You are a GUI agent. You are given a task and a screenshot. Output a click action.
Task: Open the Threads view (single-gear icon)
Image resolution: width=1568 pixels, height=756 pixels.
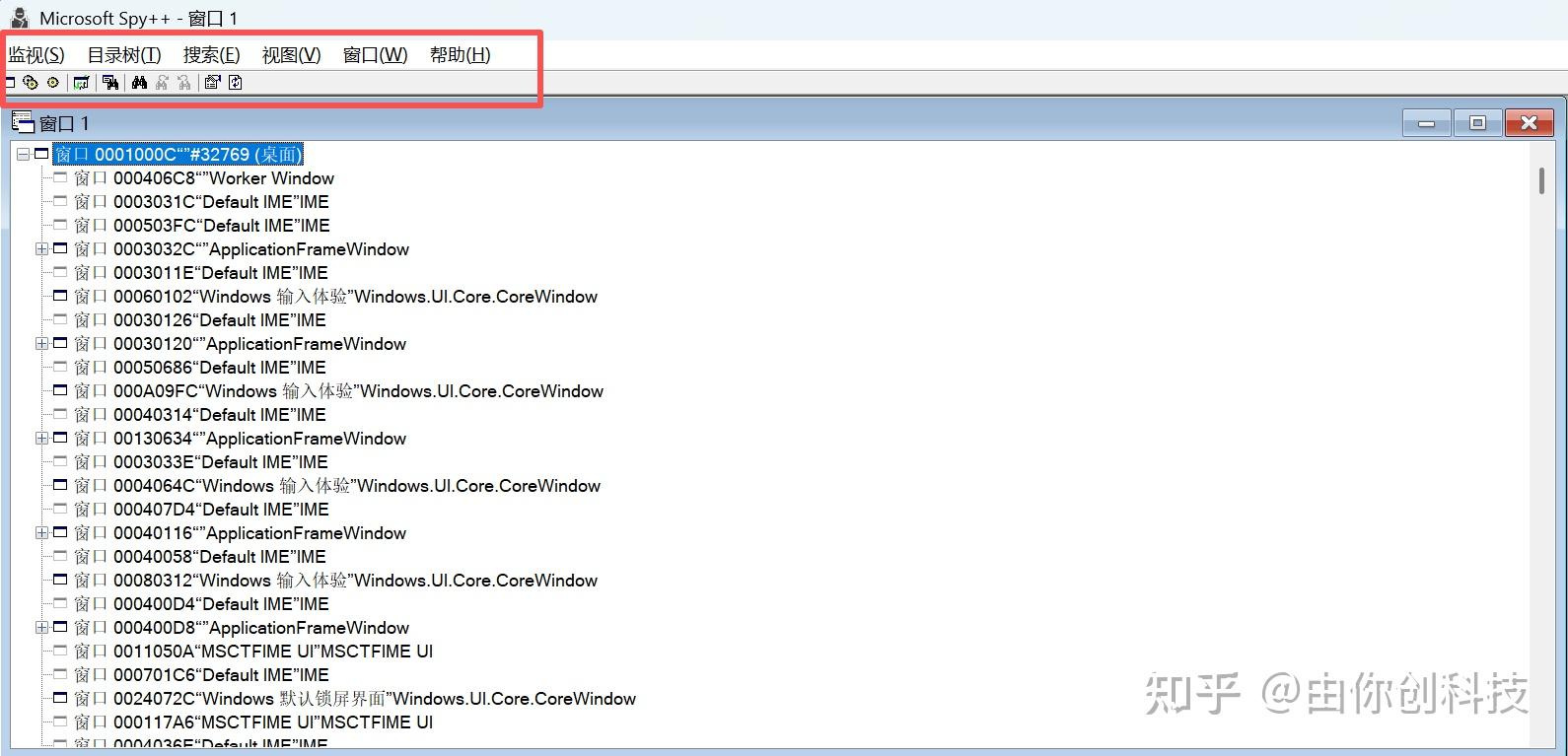53,83
